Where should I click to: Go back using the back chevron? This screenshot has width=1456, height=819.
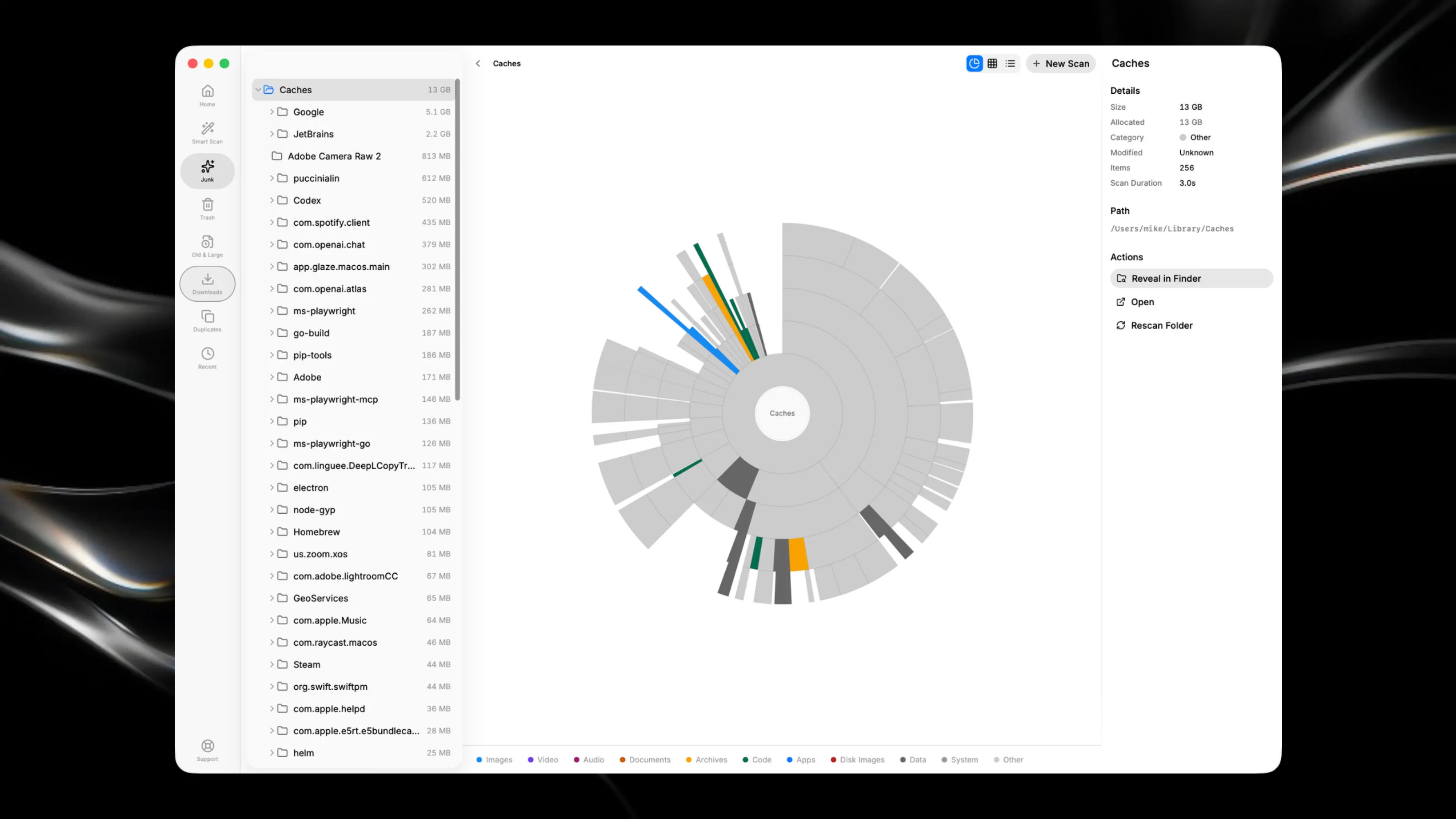coord(478,63)
